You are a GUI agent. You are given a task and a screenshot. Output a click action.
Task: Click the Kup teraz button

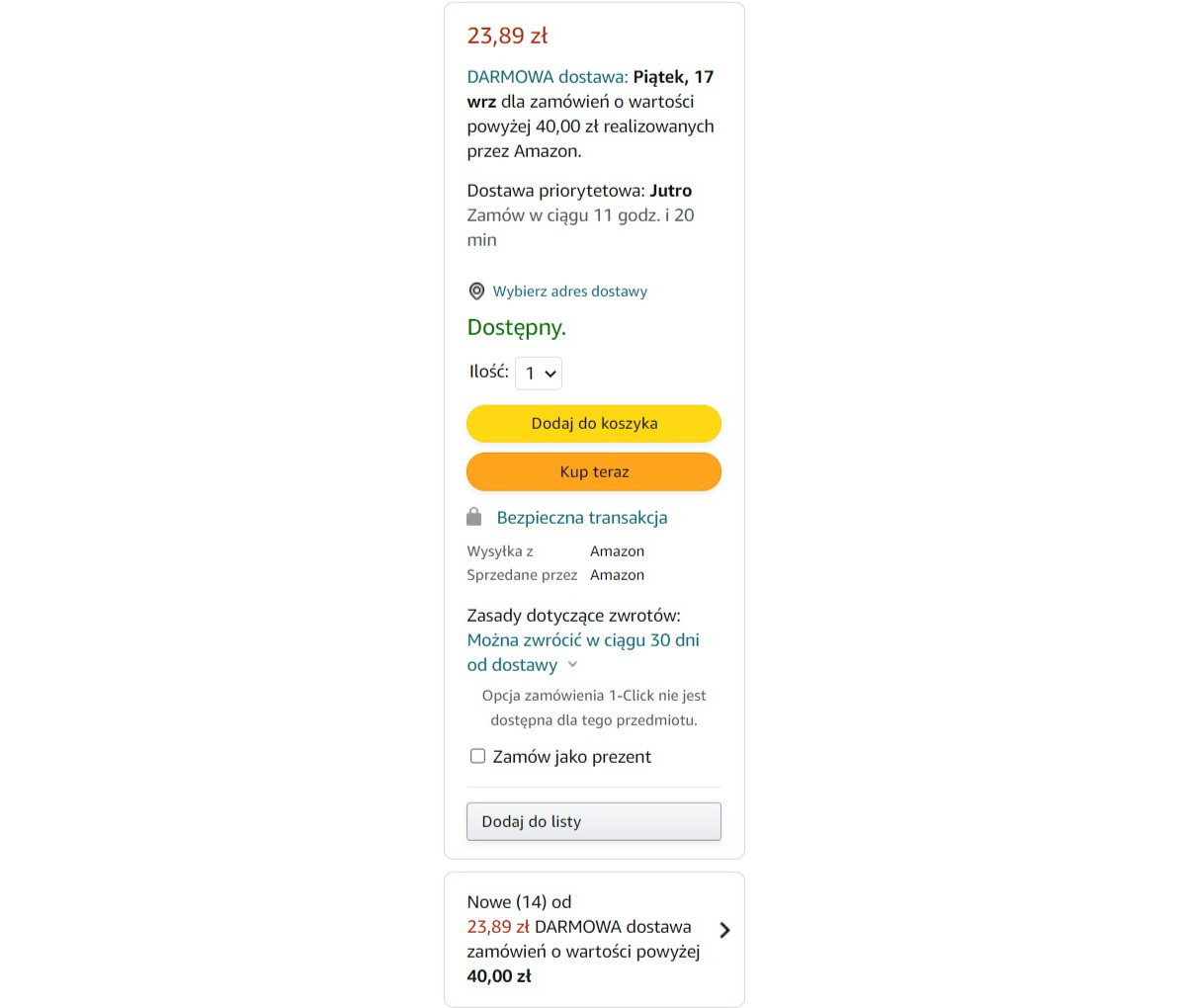[594, 471]
